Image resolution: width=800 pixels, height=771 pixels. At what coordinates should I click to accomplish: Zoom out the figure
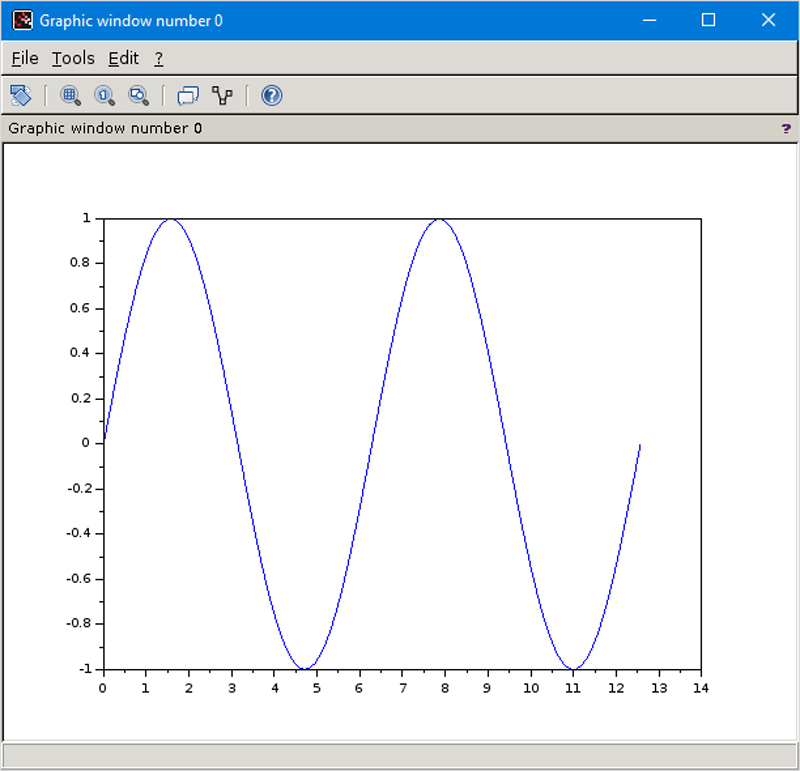pyautogui.click(x=139, y=96)
